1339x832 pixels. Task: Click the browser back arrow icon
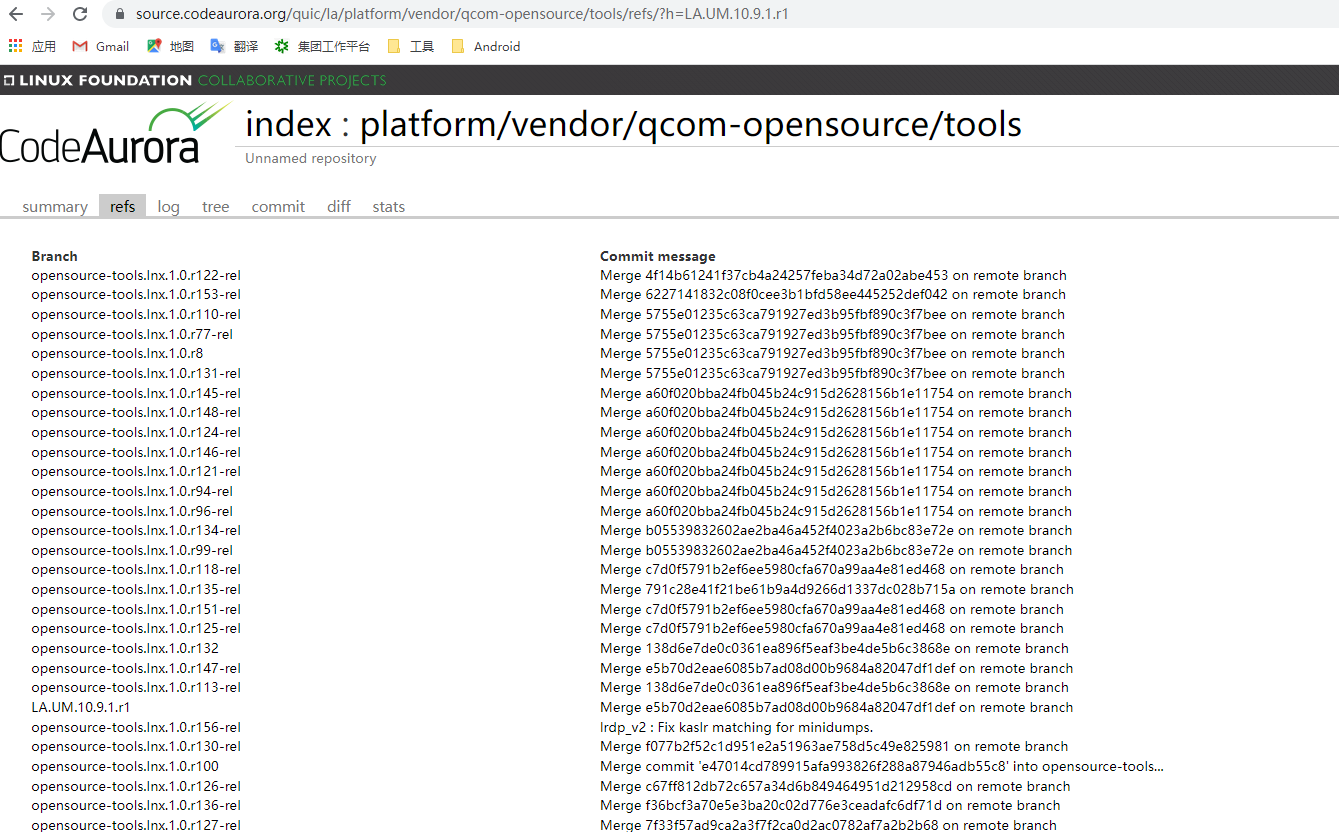(17, 14)
